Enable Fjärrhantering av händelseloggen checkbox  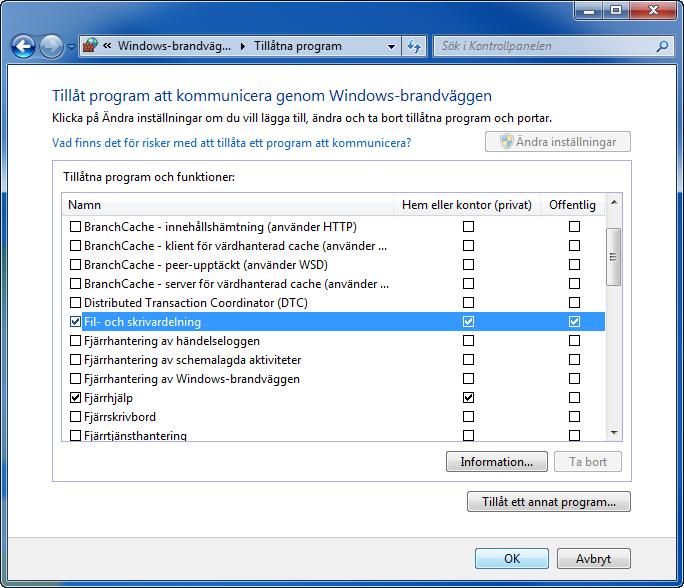[x=75, y=341]
